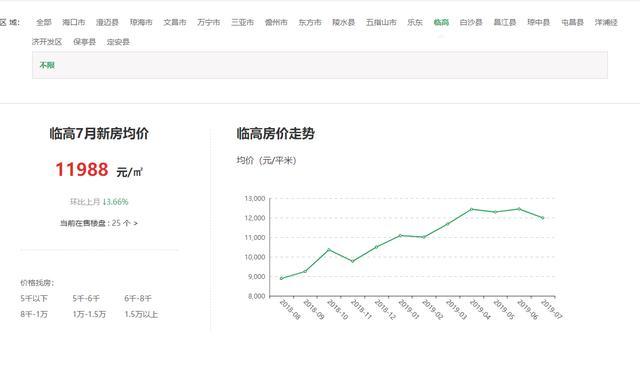Click the active 临高 region tab
This screenshot has height=368, width=640.
click(x=441, y=22)
